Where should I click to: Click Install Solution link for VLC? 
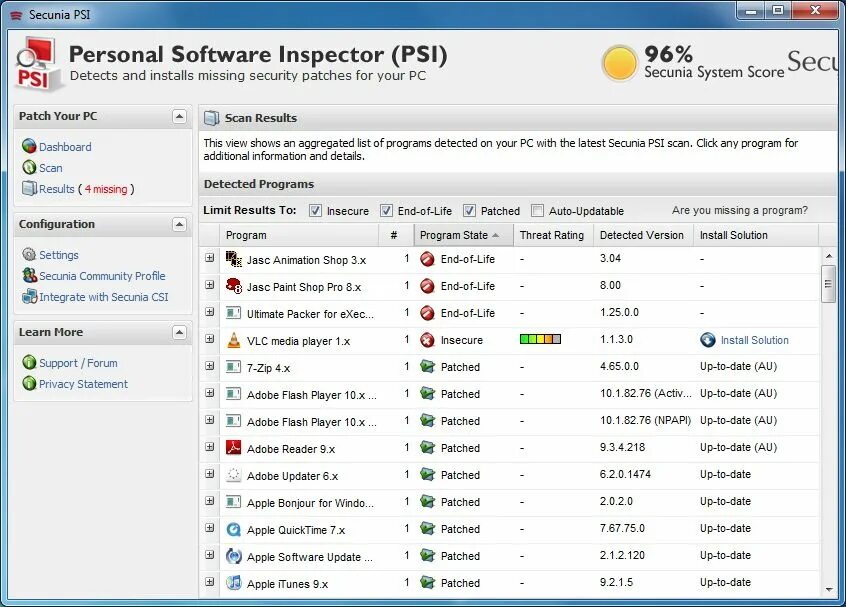point(754,340)
